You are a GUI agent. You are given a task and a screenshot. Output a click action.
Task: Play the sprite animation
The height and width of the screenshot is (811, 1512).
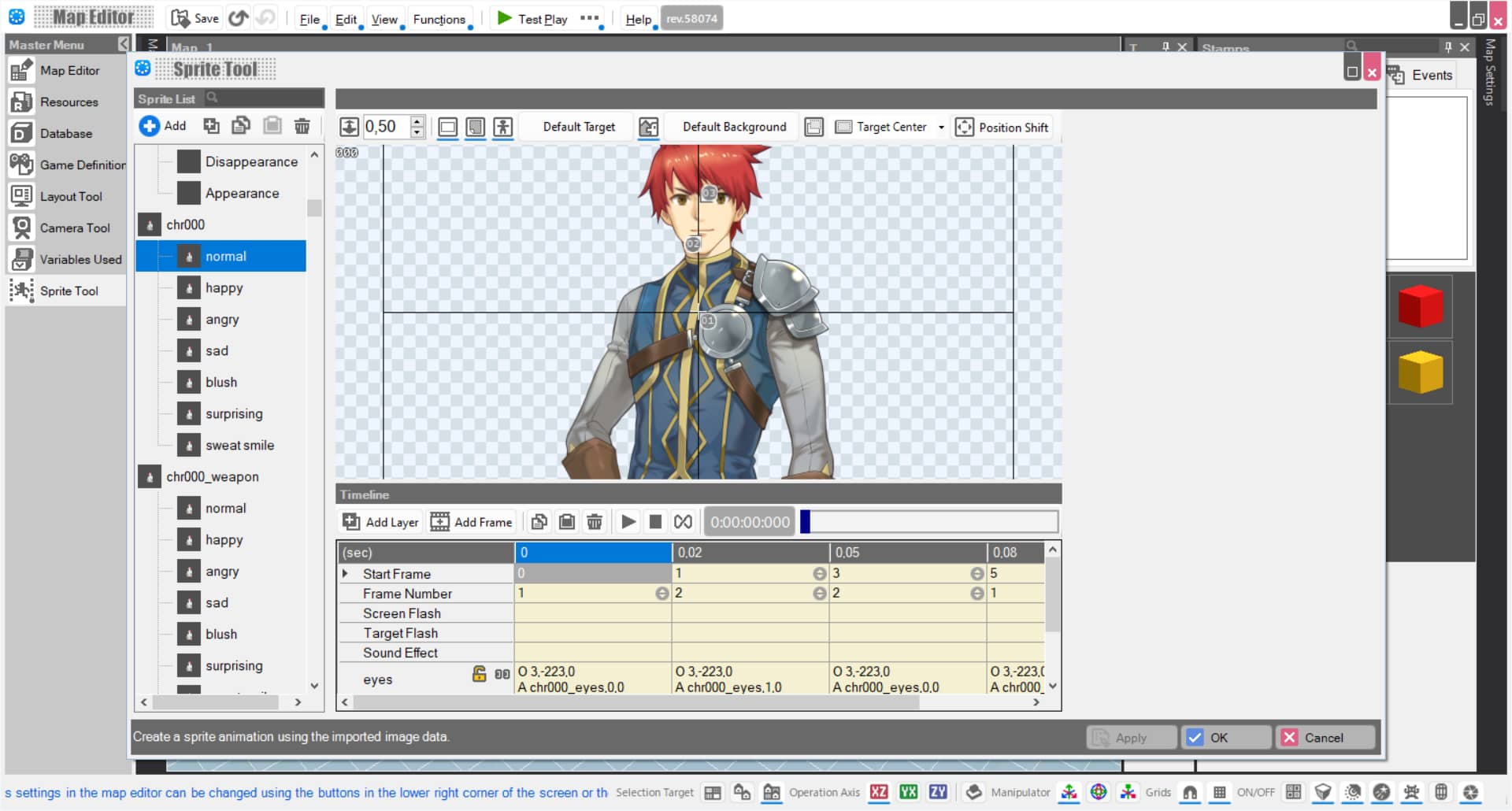coord(628,522)
